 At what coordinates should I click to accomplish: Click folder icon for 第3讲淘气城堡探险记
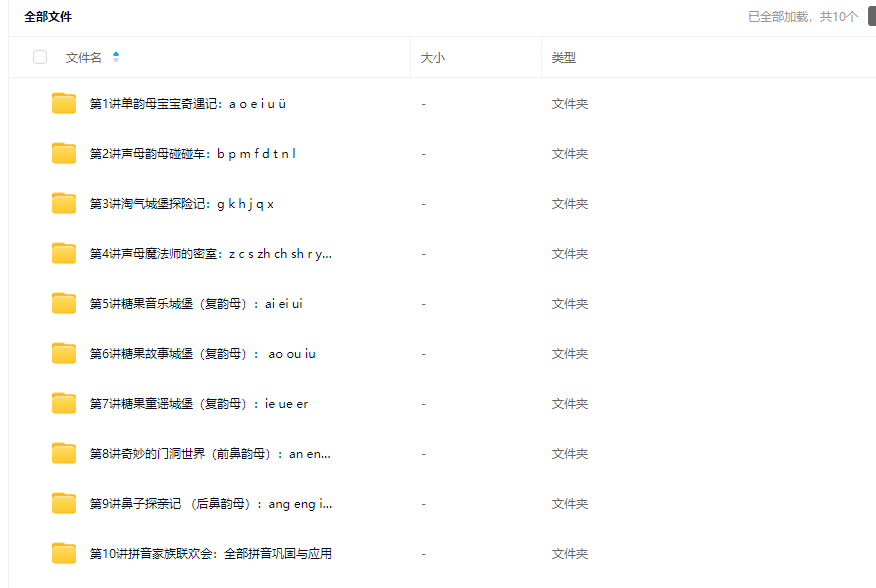[64, 203]
